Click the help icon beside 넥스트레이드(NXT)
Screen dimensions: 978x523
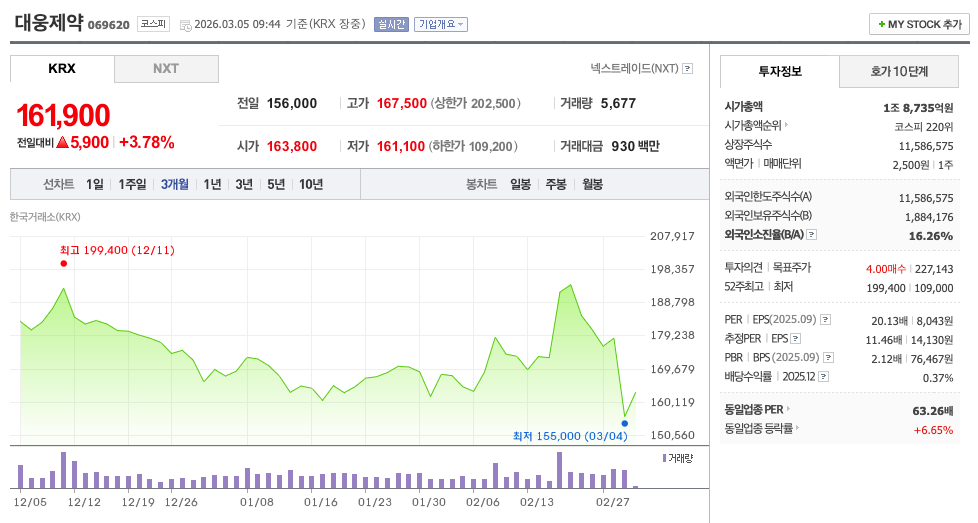tap(687, 69)
